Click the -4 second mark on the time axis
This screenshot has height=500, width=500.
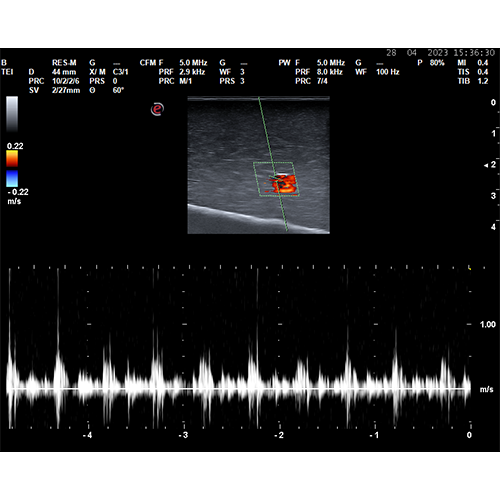[87, 435]
